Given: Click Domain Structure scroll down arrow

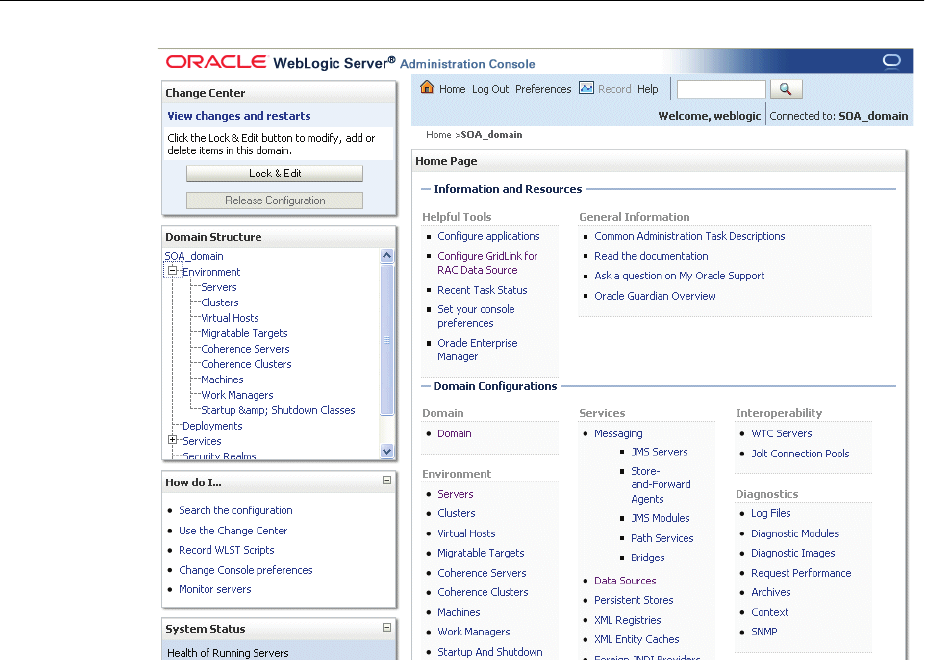Looking at the screenshot, I should [387, 451].
